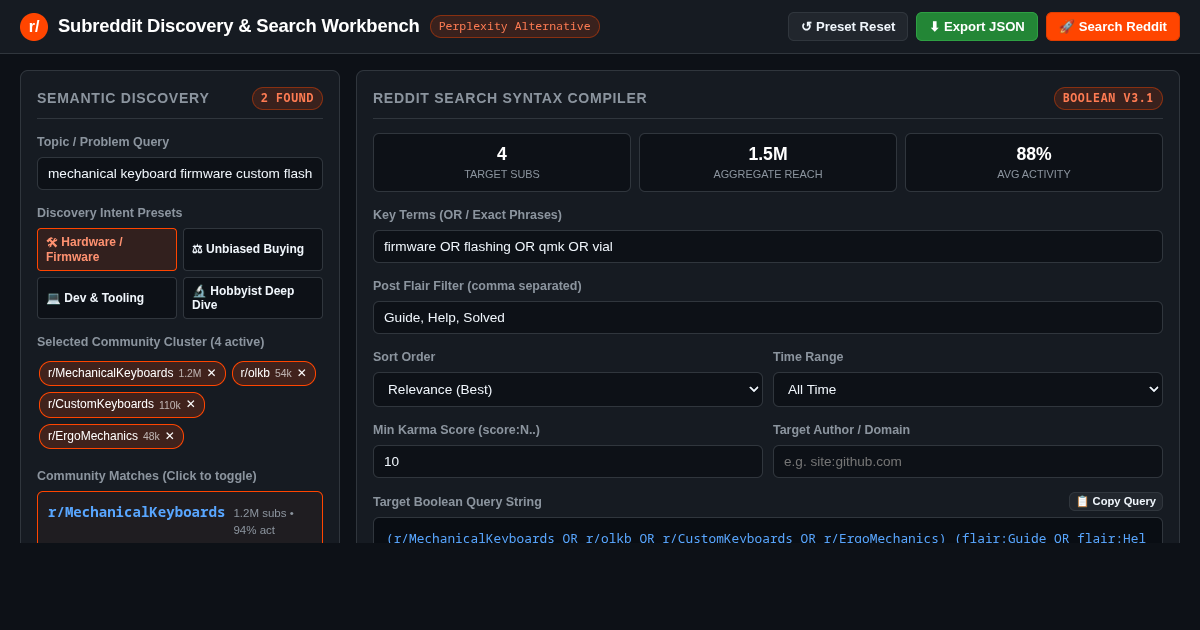Click Min Karma Score field

click(568, 461)
